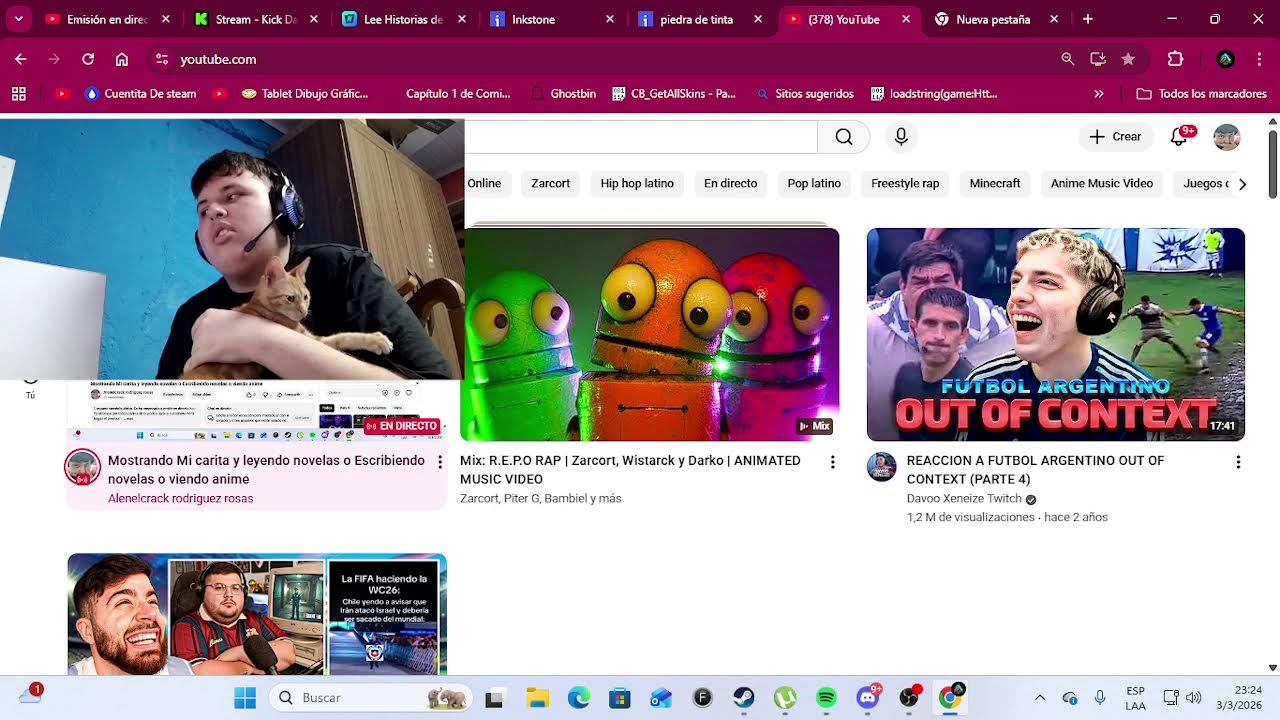Click the Crear button
1280x720 pixels.
tap(1115, 137)
